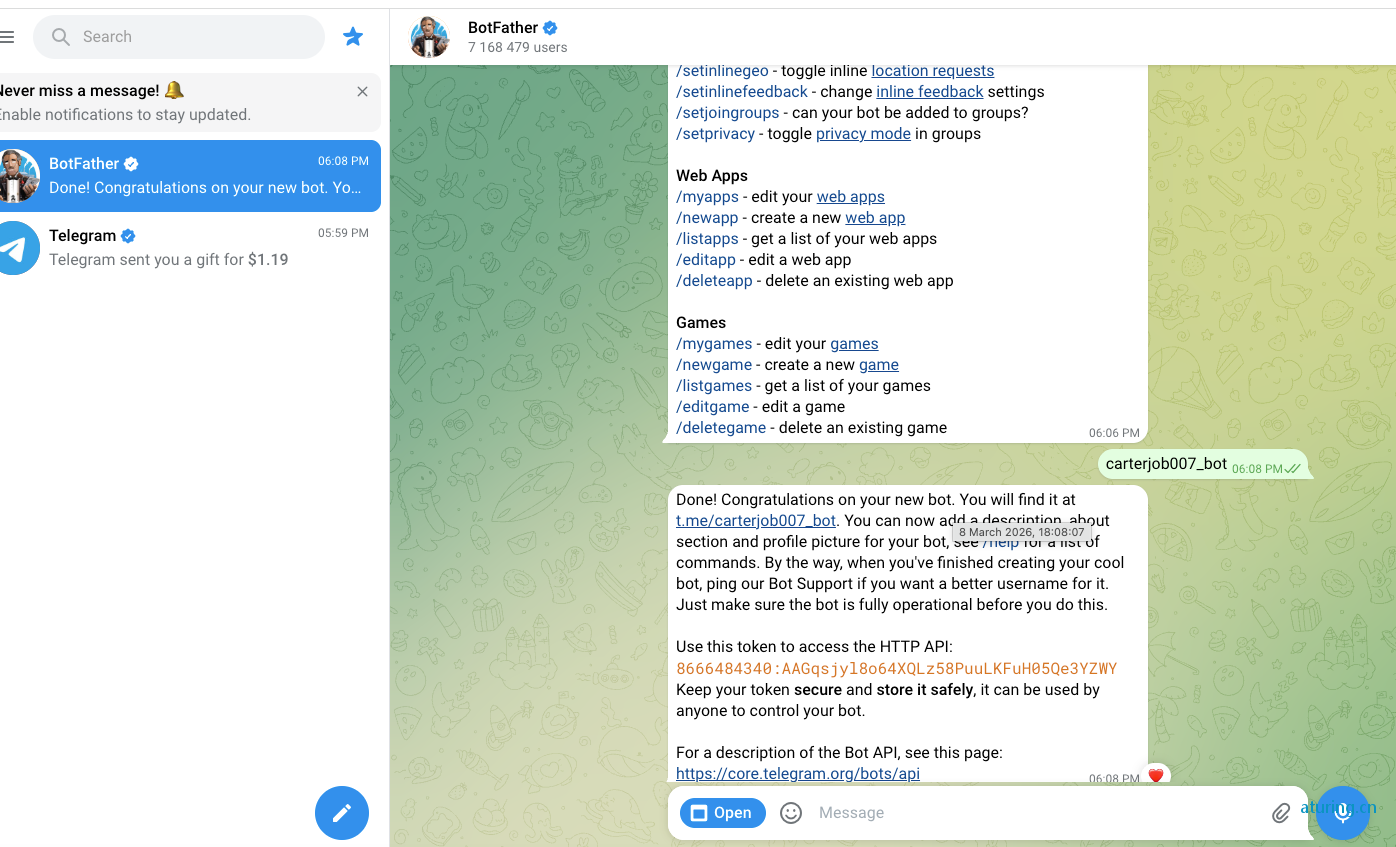Click the Search input field
Screen dimensions: 1396x847
tap(179, 37)
